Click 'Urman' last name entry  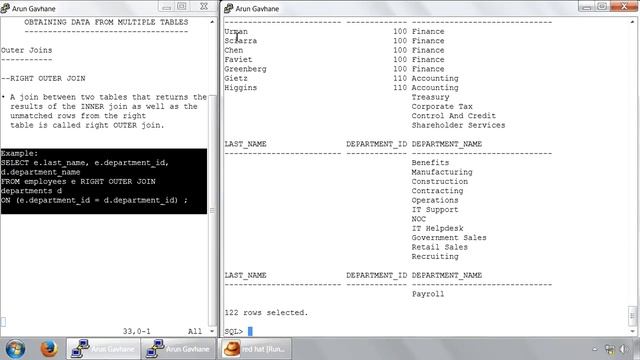tap(236, 31)
